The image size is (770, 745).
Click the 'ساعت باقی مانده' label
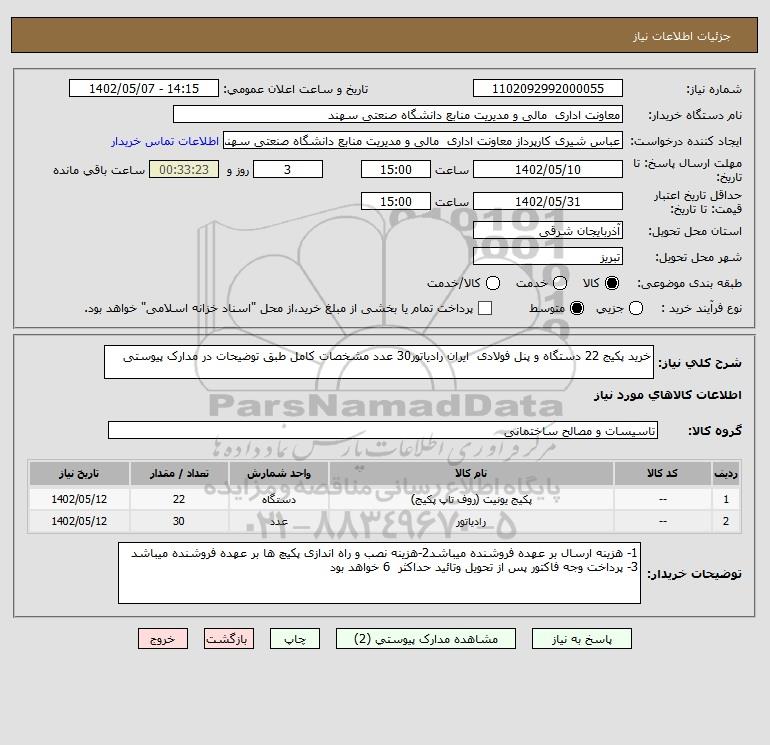(x=99, y=170)
